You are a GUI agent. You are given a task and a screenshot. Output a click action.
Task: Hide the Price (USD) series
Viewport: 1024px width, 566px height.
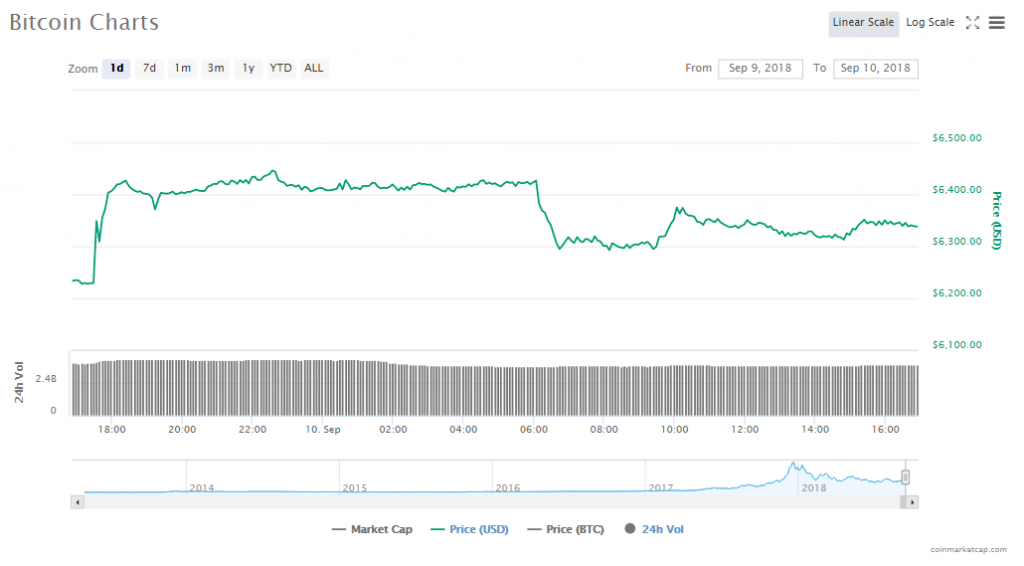(469, 529)
